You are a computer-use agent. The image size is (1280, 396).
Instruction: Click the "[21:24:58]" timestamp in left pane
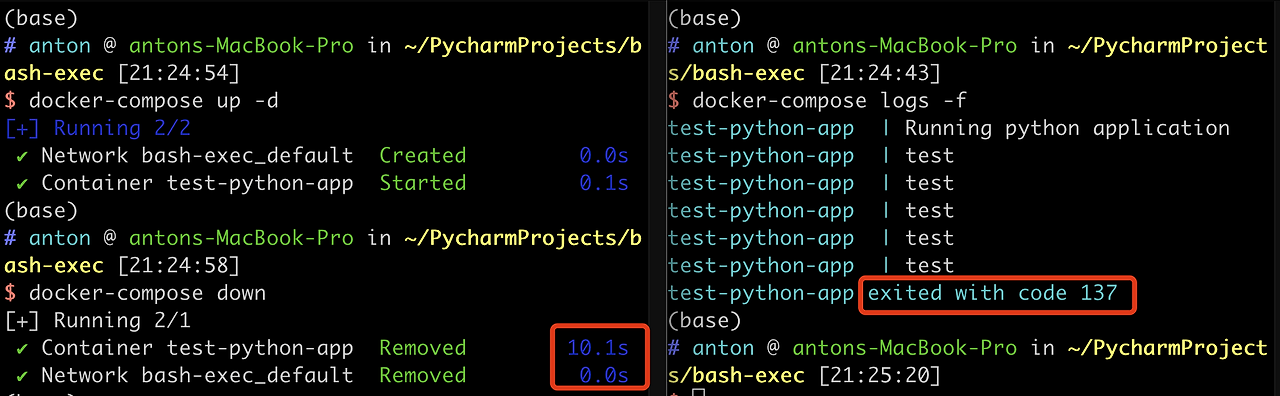[179, 266]
